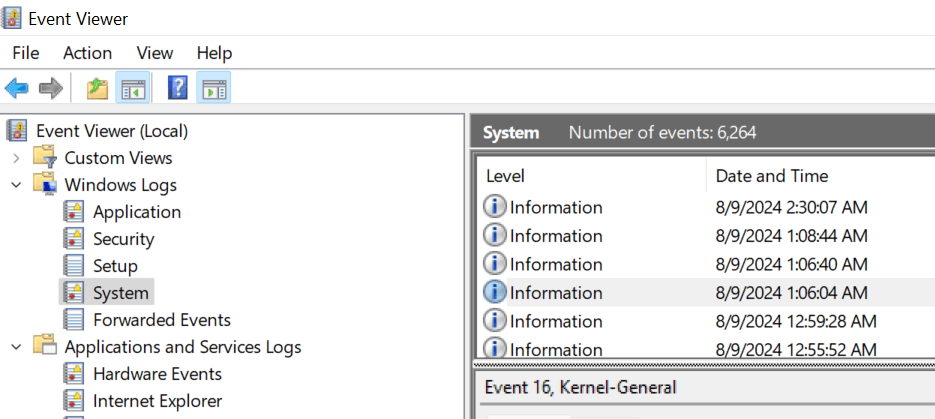The height and width of the screenshot is (419, 935).
Task: Click the Forward arrow toolbar icon
Action: (x=51, y=89)
